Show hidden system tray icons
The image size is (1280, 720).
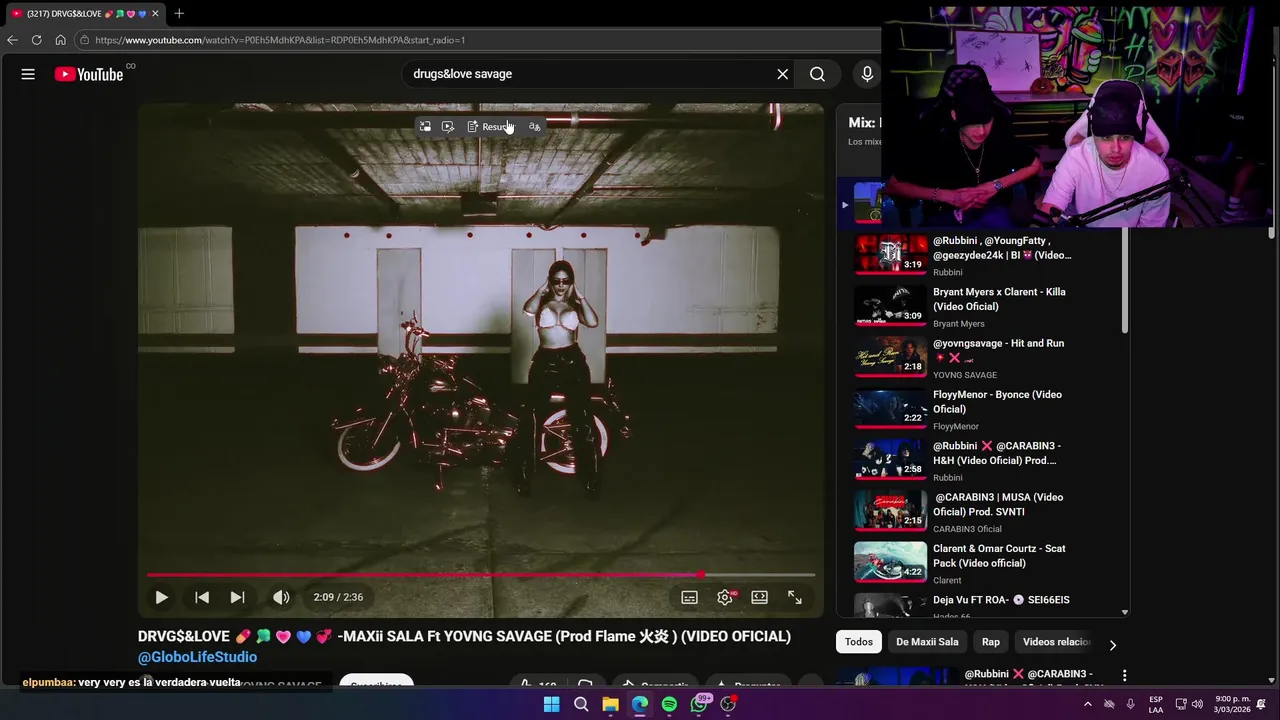(1088, 704)
